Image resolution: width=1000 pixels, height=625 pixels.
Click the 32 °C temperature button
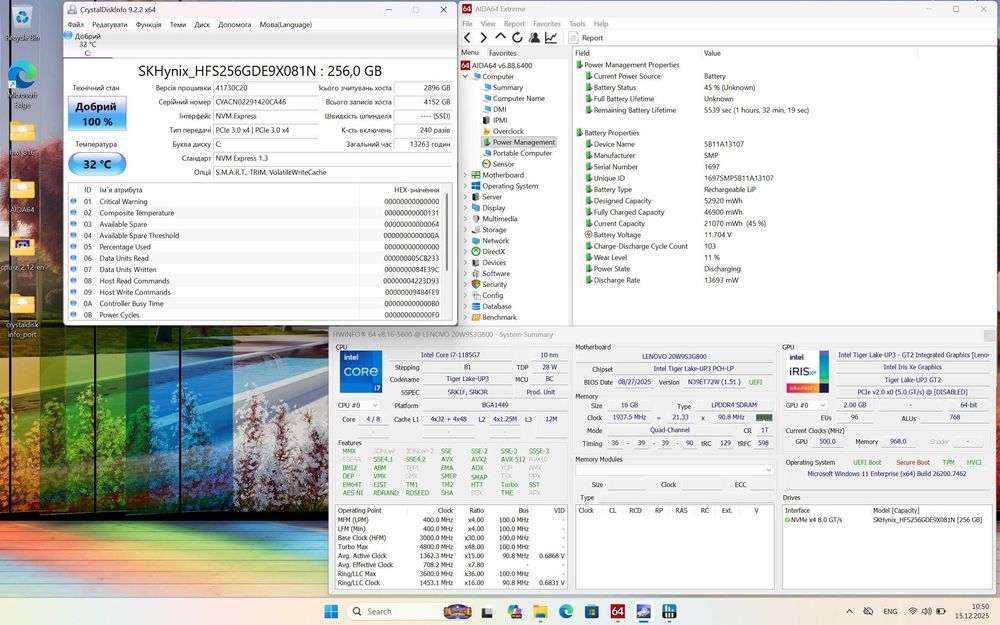tap(97, 164)
